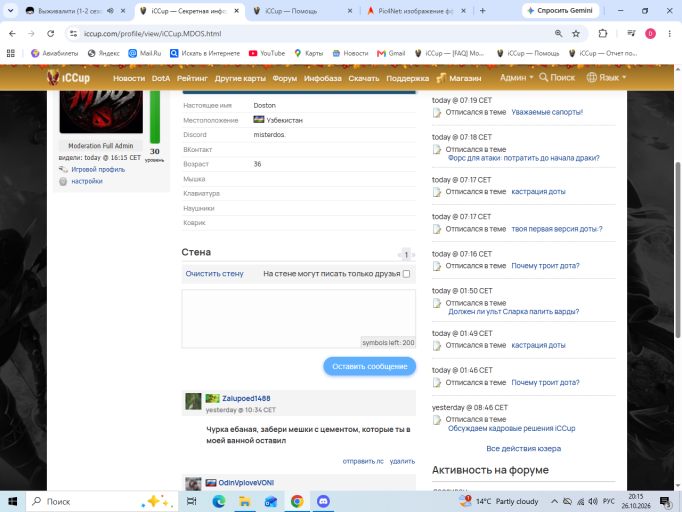Click the iCCup logo in the header
The height and width of the screenshot is (512, 682).
(68, 77)
